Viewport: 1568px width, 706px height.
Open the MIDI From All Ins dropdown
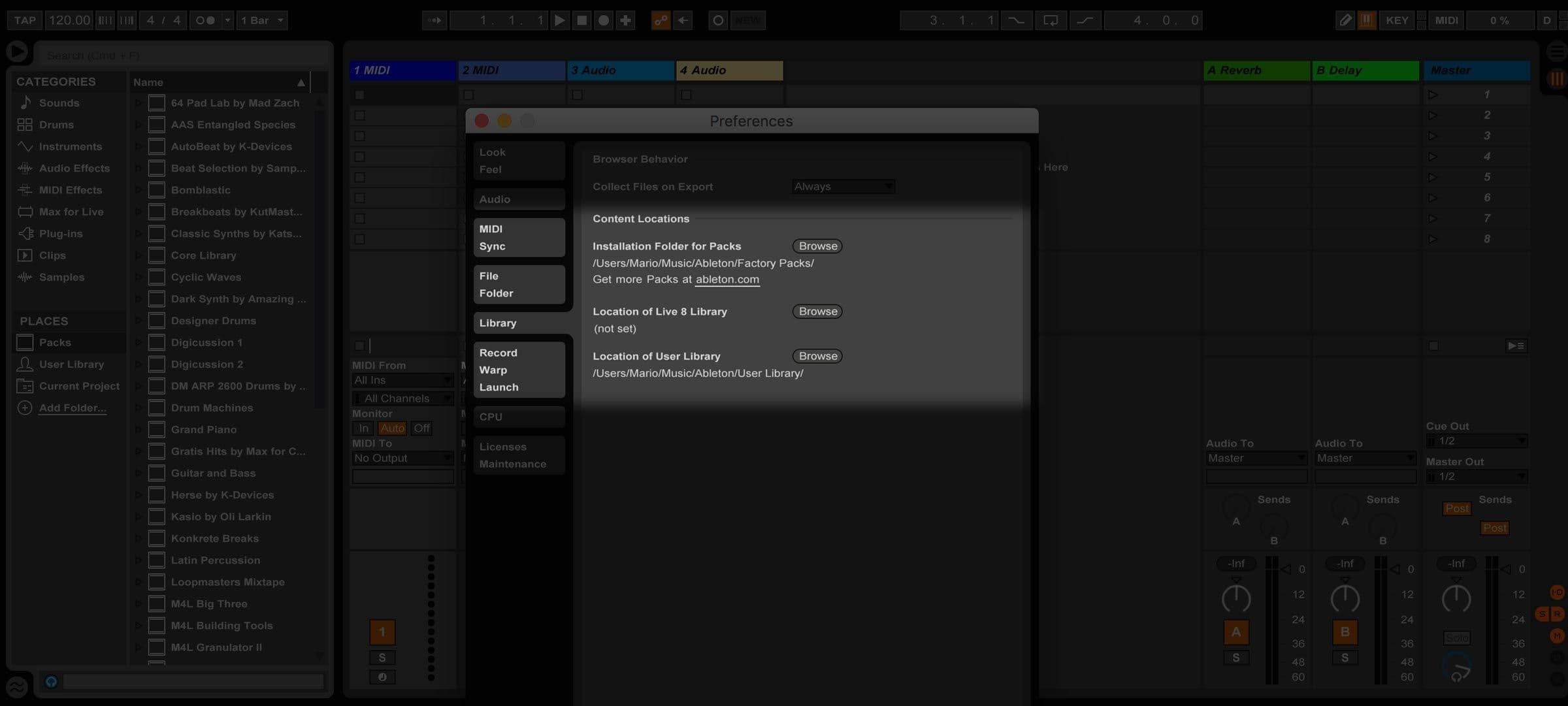(402, 379)
